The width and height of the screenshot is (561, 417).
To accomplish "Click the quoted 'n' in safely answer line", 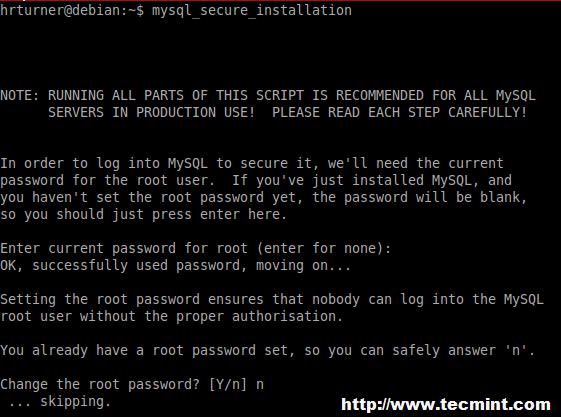I will [516, 350].
